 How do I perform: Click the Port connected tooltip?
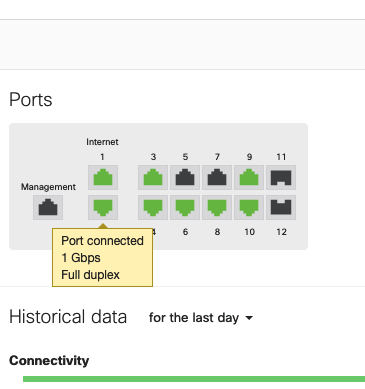click(x=103, y=257)
